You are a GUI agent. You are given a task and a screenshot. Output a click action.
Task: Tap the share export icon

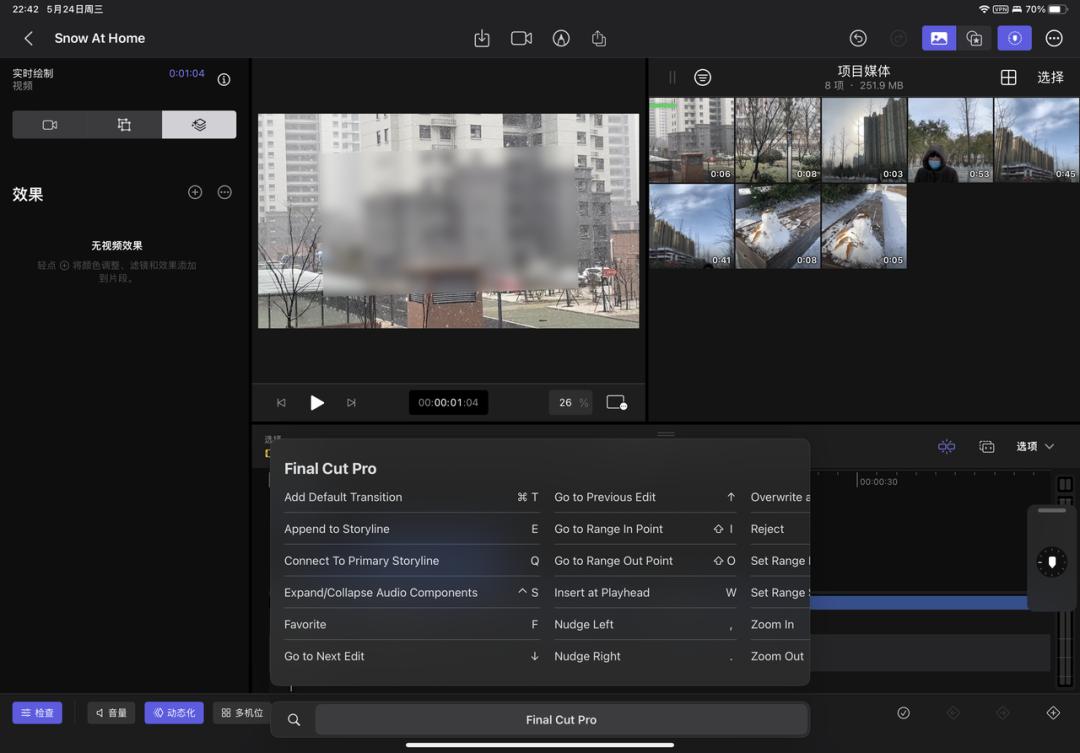pyautogui.click(x=599, y=38)
